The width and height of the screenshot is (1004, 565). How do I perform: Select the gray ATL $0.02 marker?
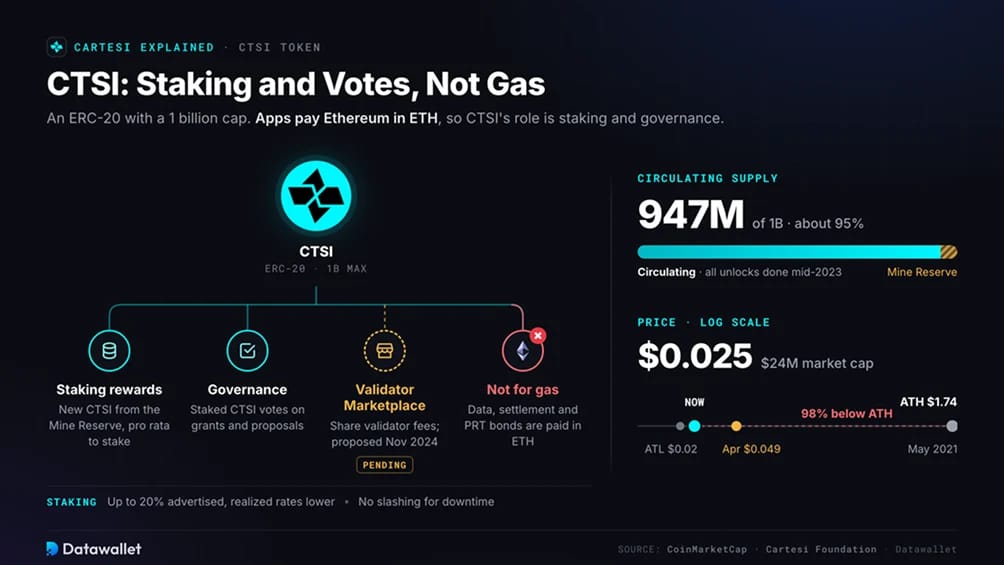coord(680,426)
